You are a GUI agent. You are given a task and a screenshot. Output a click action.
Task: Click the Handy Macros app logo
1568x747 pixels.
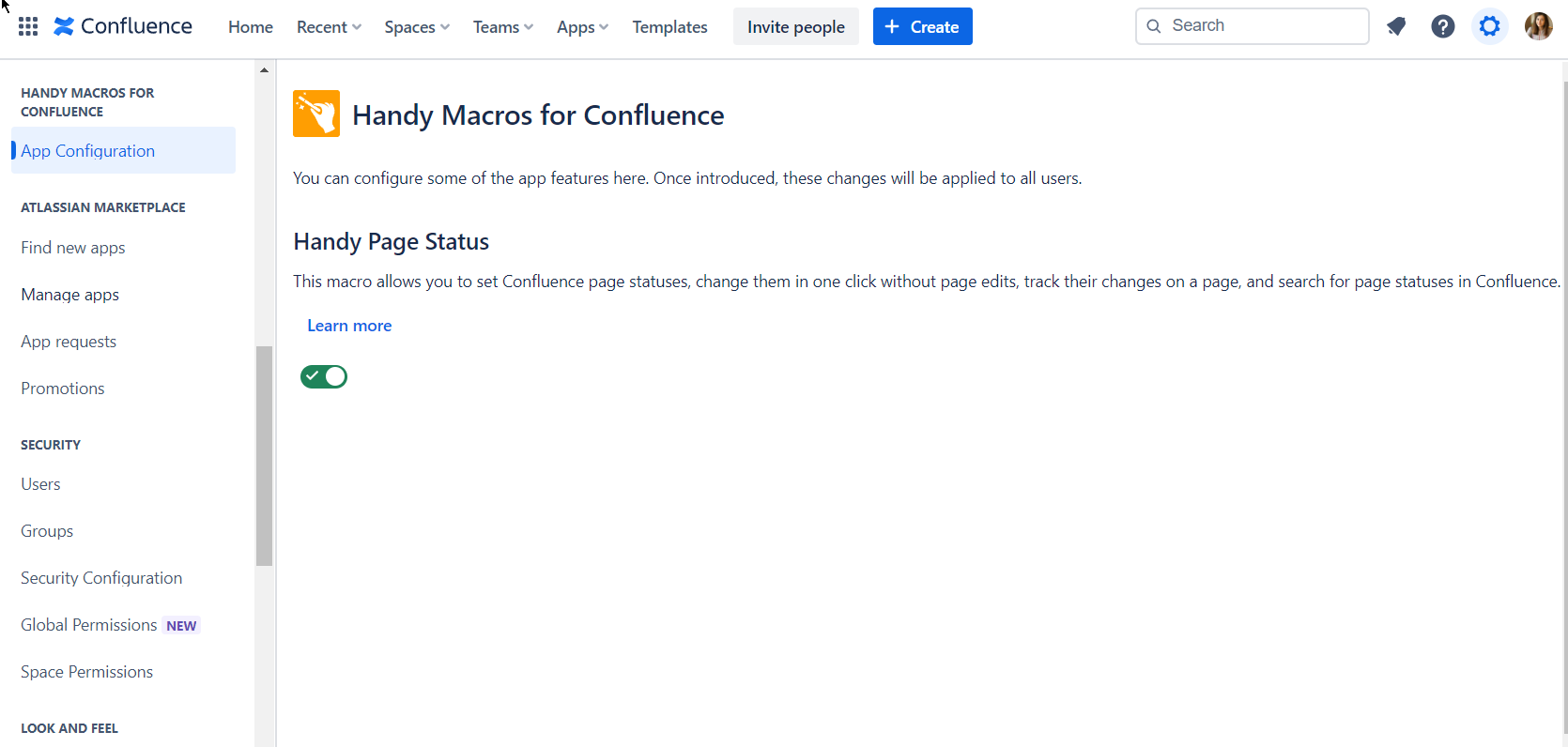pyautogui.click(x=316, y=114)
